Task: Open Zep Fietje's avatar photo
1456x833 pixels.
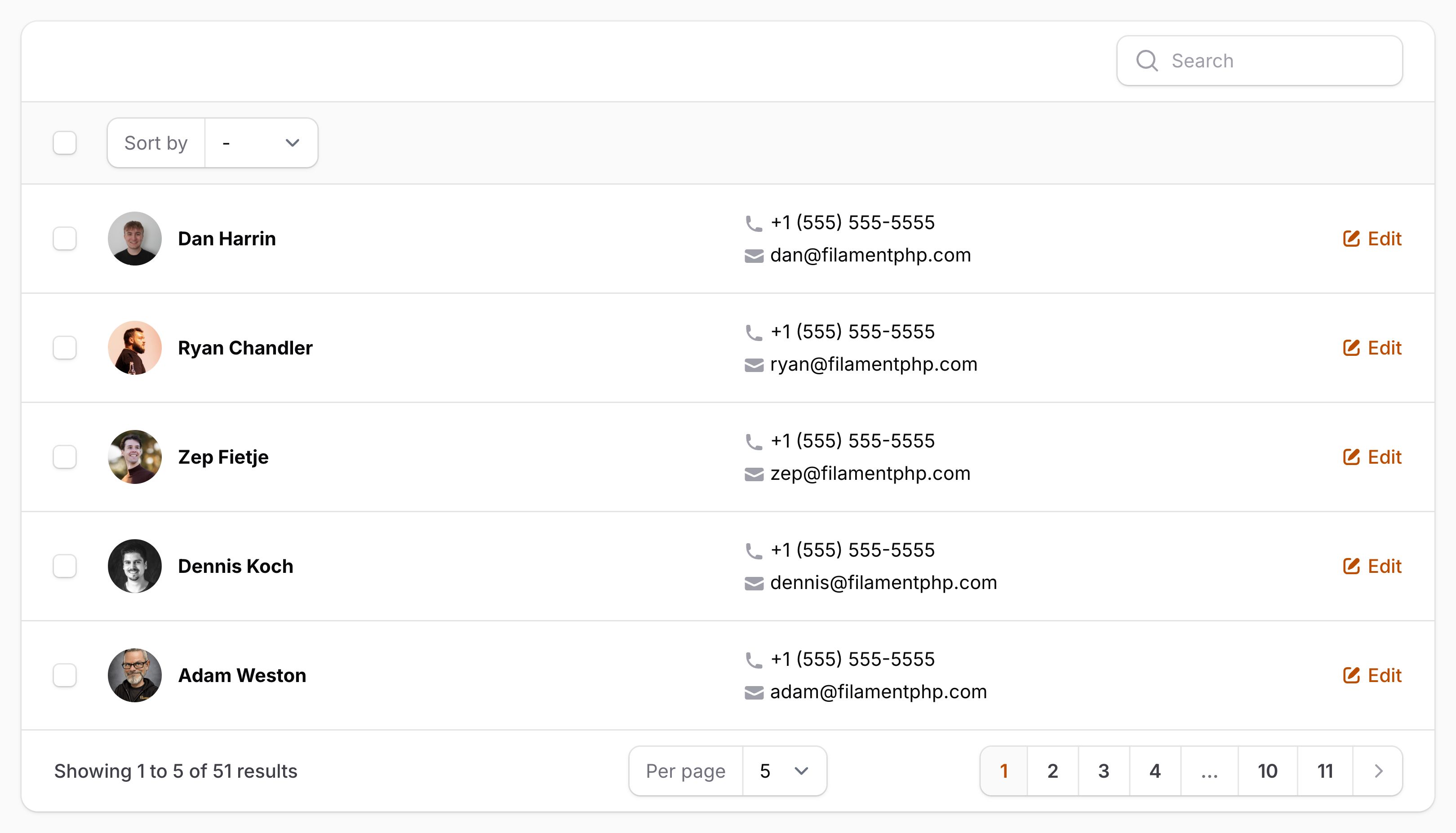Action: tap(134, 457)
